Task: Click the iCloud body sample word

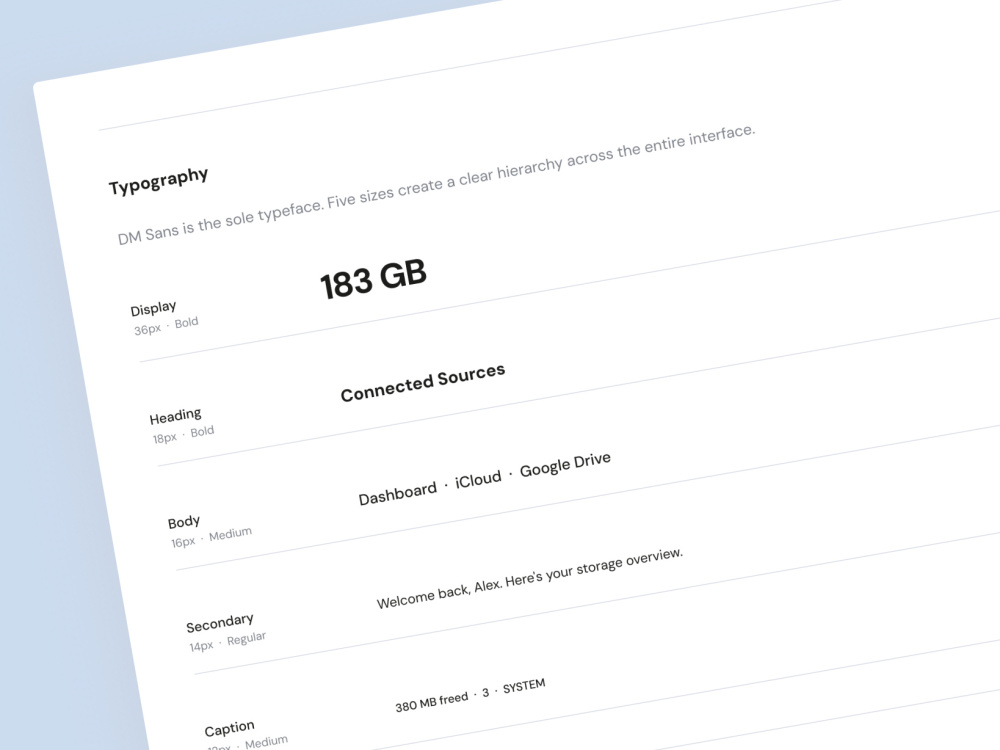Action: [x=478, y=478]
